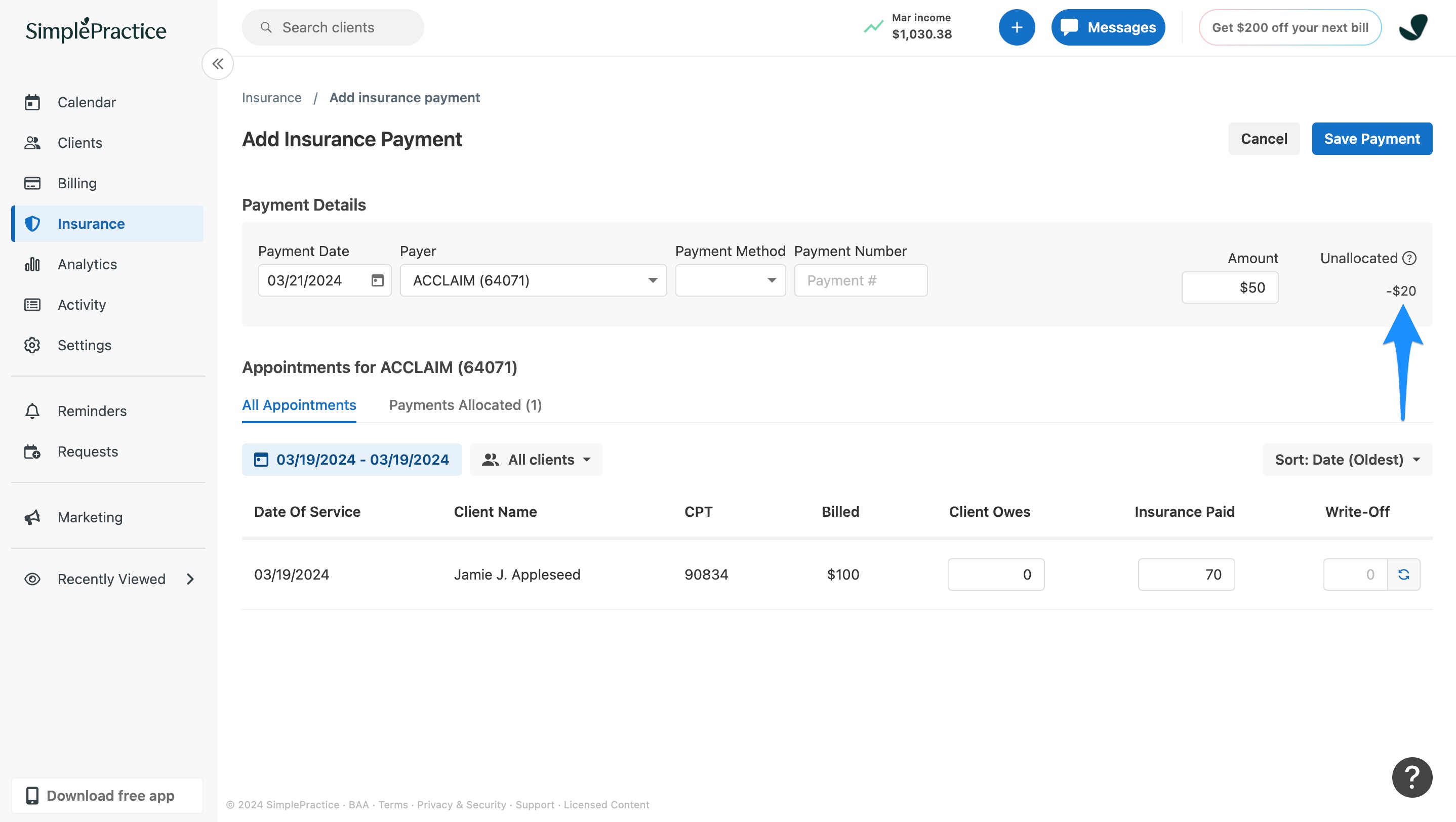
Task: Click the Unallocated help question icon
Action: [x=1409, y=258]
